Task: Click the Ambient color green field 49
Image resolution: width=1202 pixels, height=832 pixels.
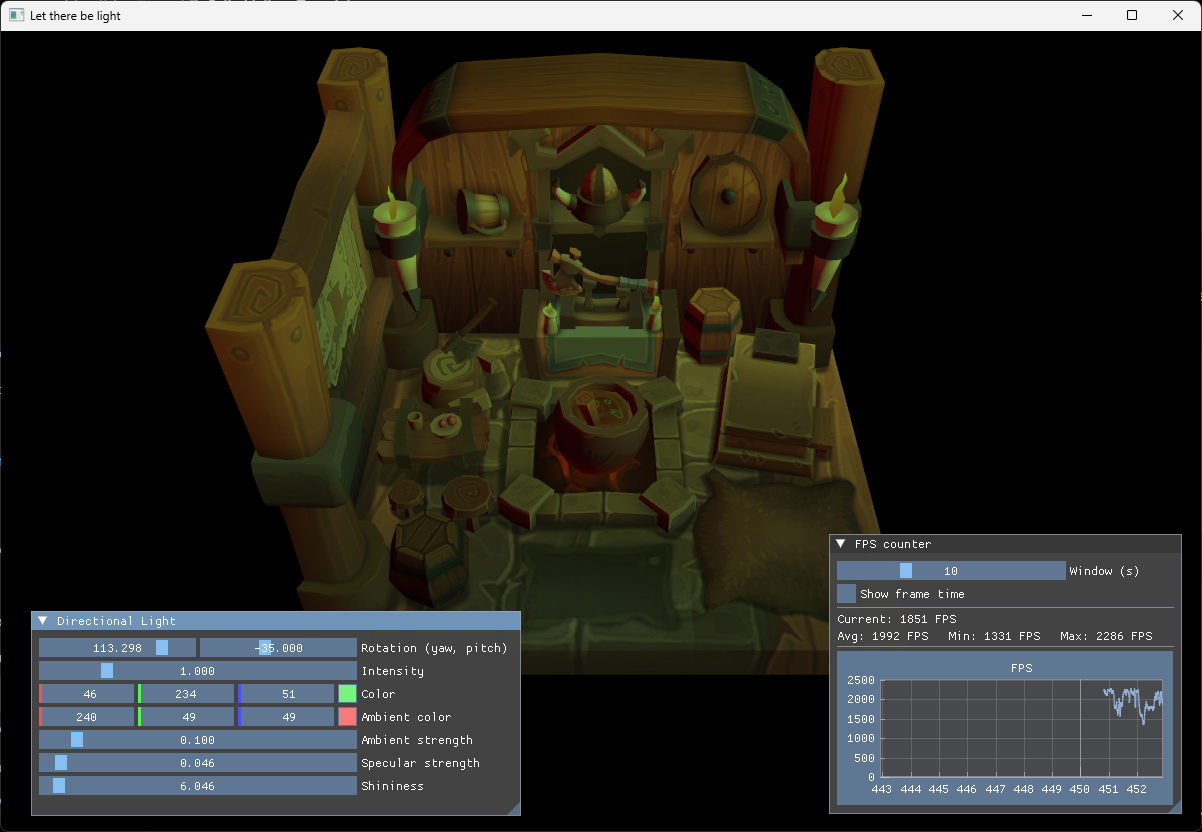Action: click(186, 717)
